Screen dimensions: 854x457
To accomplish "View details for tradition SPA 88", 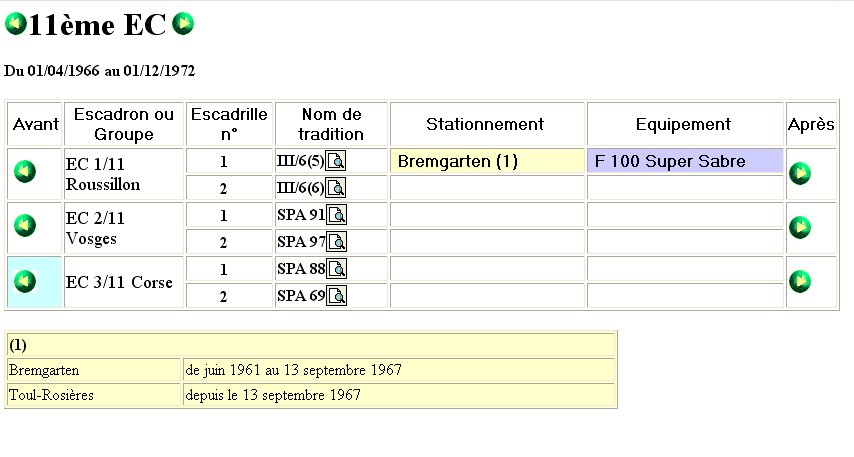I will (x=336, y=269).
